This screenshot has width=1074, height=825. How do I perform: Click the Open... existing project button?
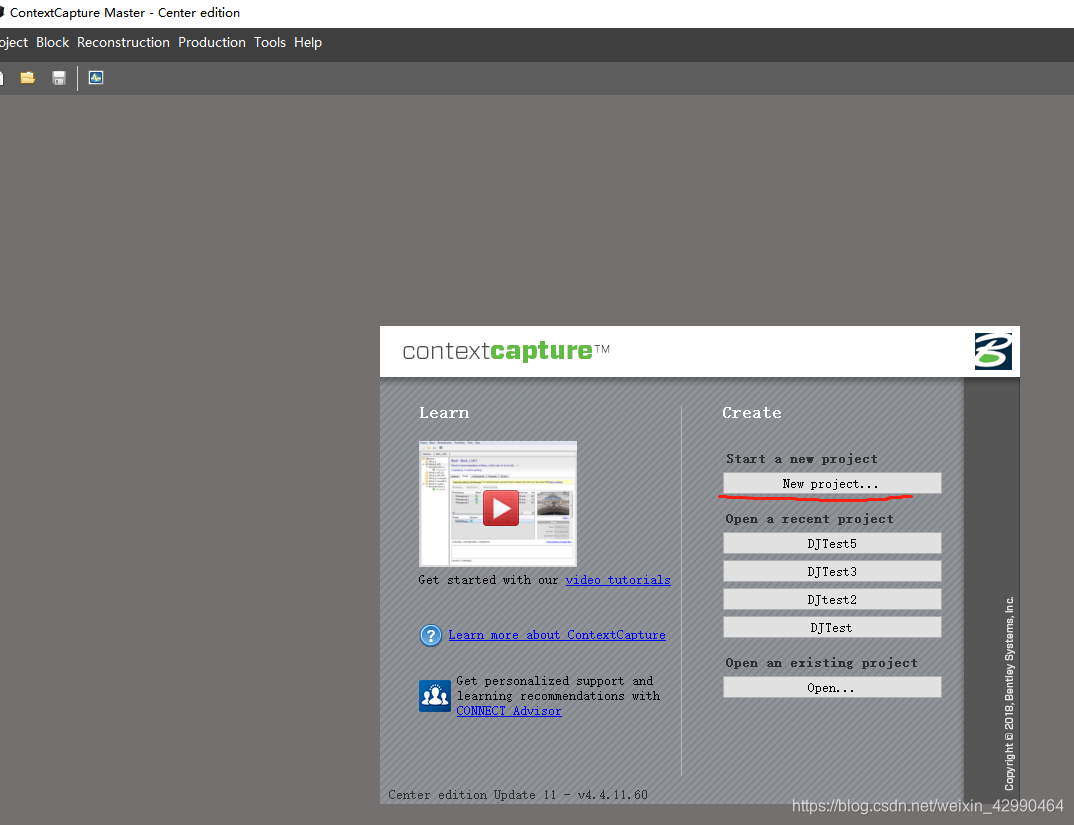coord(832,687)
